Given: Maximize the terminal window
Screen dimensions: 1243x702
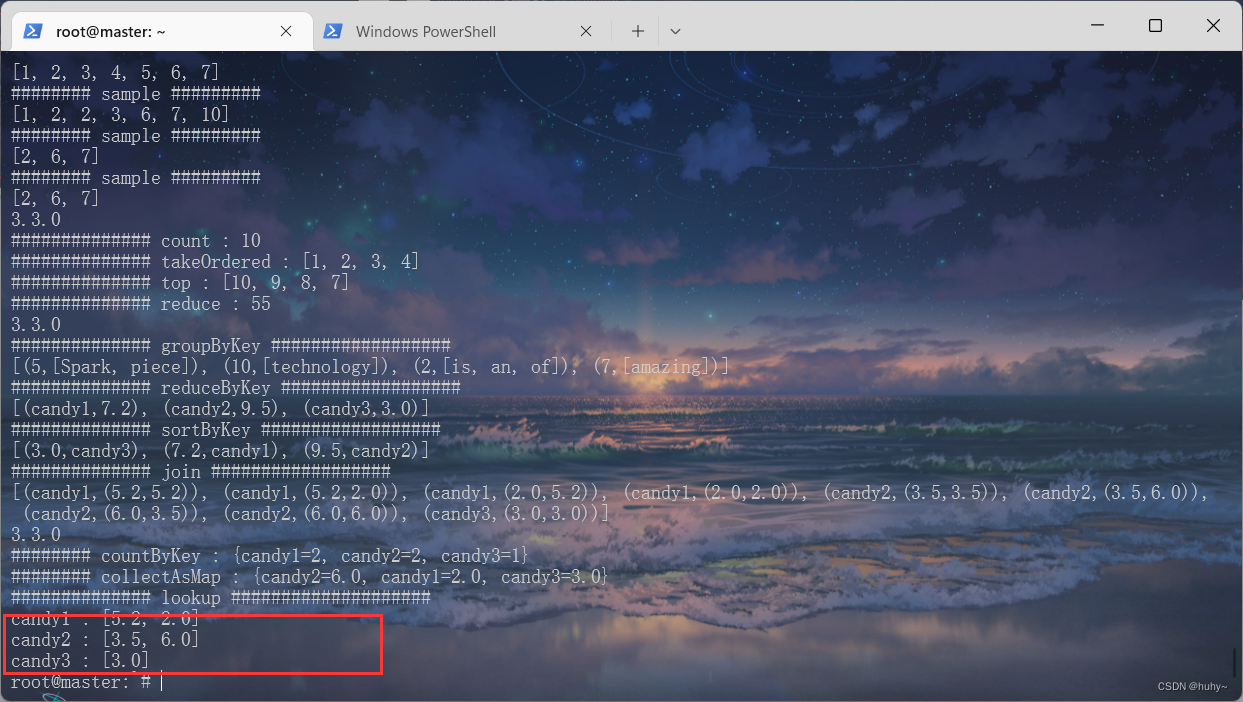Looking at the screenshot, I should click(1155, 25).
